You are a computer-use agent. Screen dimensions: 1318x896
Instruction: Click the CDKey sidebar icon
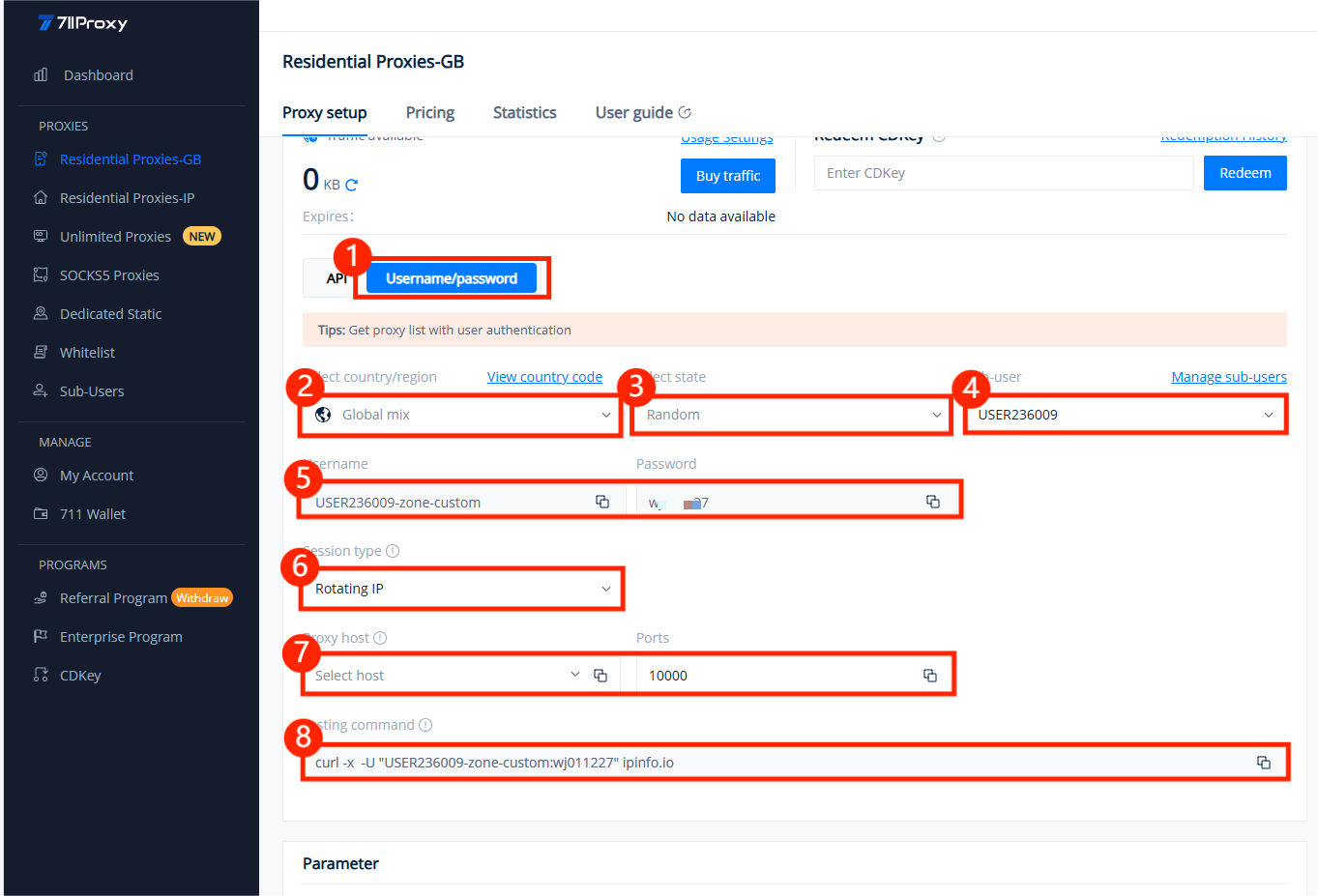[x=41, y=675]
